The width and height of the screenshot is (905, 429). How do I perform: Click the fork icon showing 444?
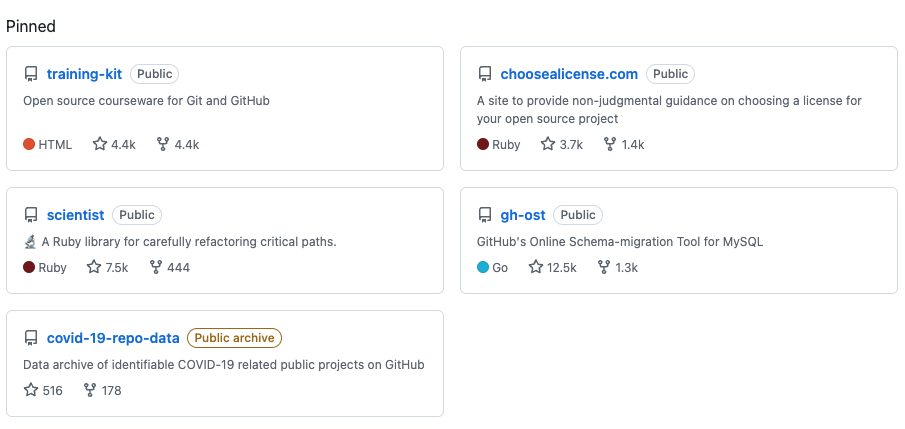pos(156,267)
